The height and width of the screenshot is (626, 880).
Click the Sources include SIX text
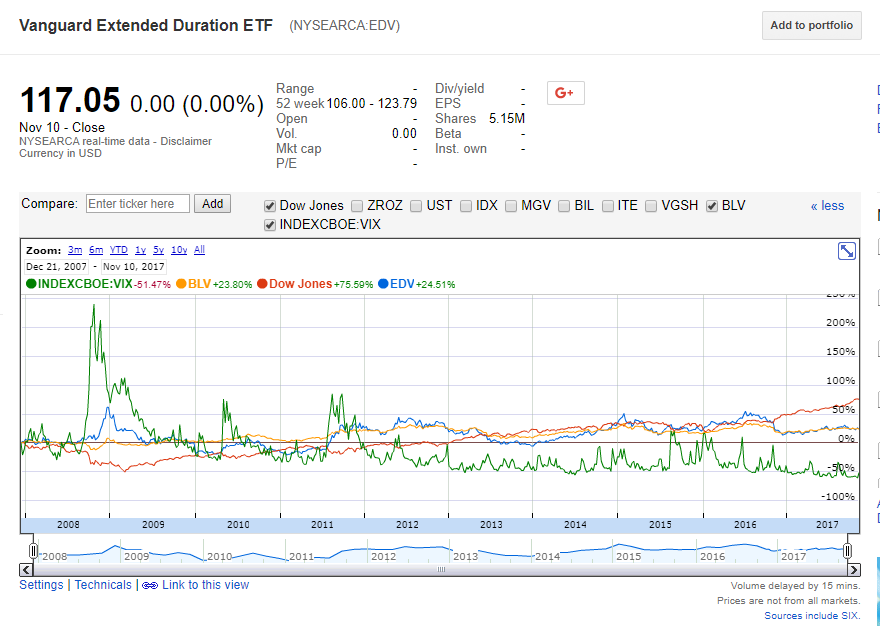[x=812, y=616]
